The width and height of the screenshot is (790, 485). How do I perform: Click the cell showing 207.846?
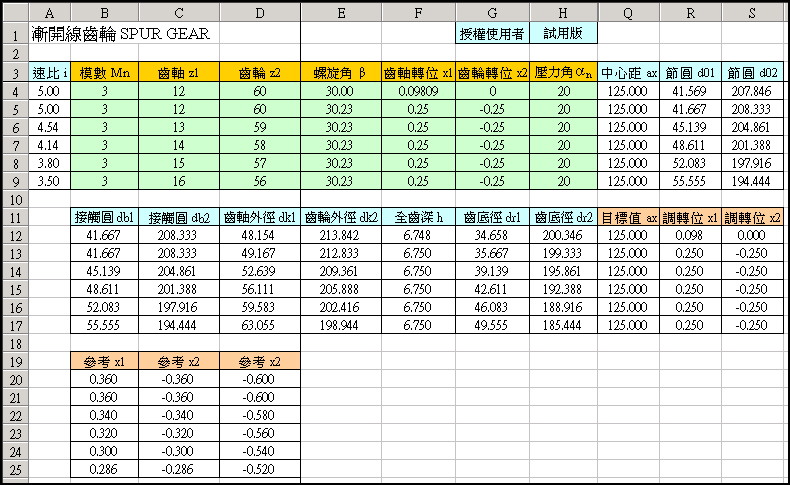[x=752, y=91]
